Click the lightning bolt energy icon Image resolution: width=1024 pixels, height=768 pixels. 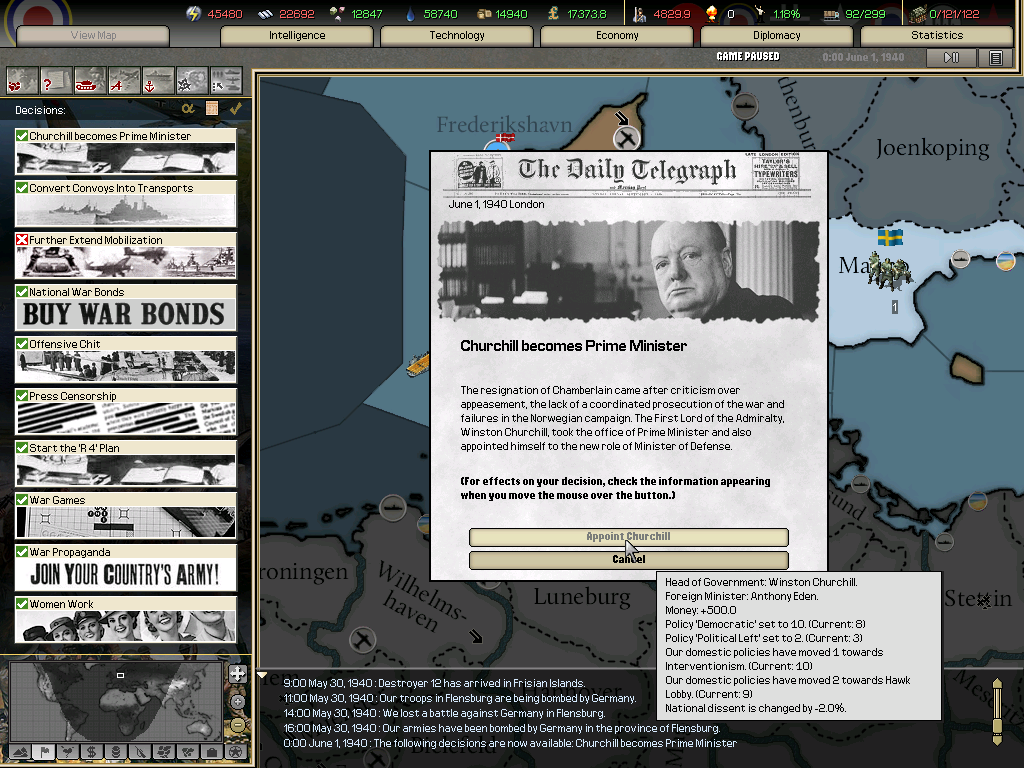(193, 14)
